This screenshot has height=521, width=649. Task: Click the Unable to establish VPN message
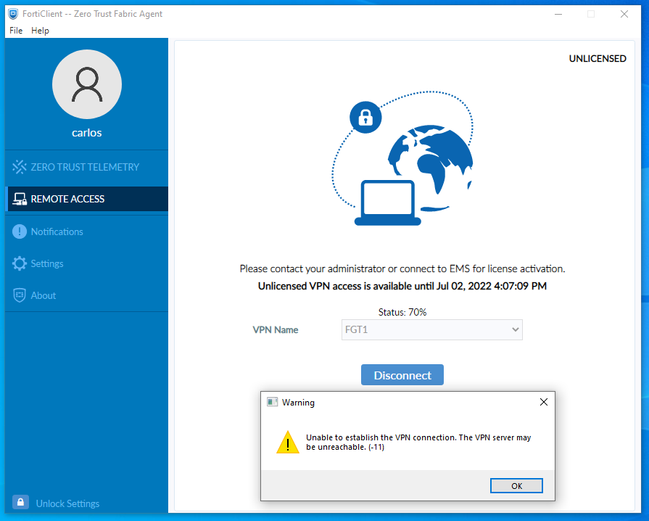pyautogui.click(x=418, y=442)
